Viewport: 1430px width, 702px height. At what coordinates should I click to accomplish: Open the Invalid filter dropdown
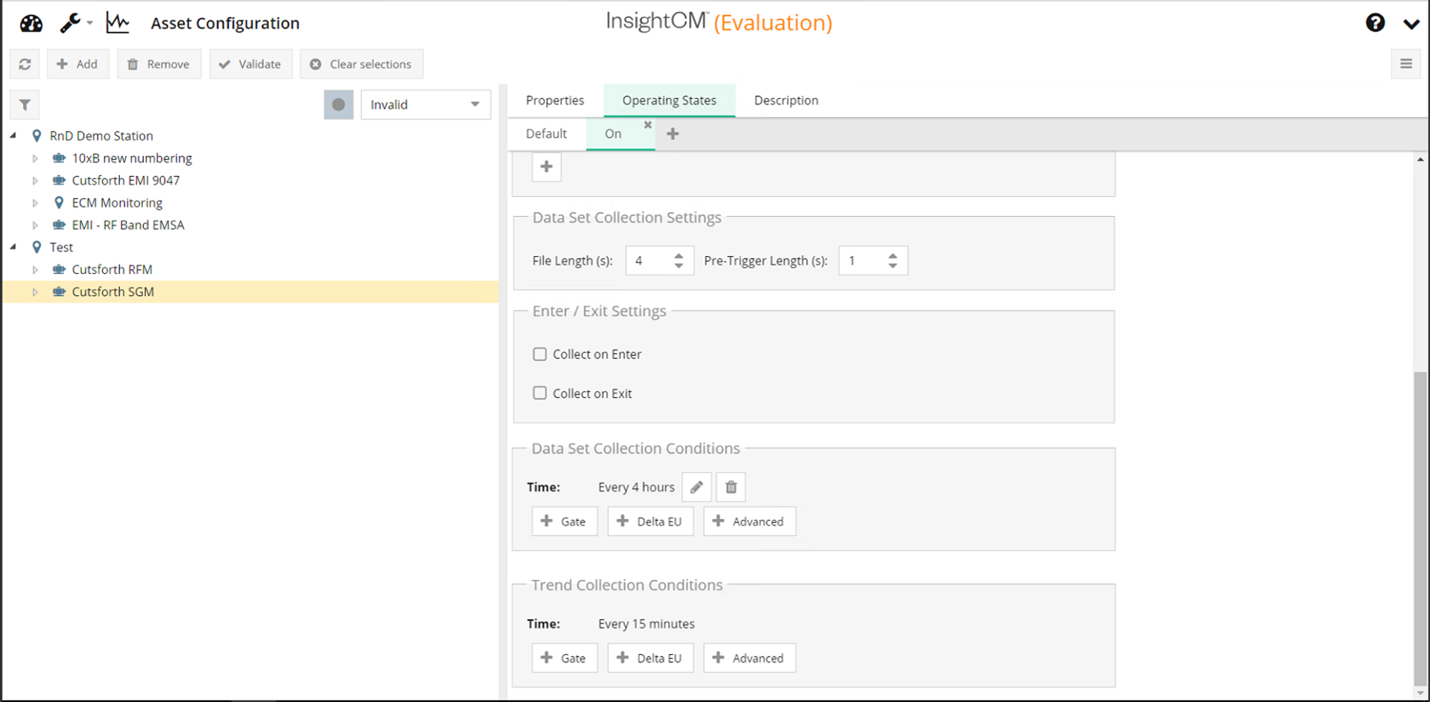[x=426, y=104]
